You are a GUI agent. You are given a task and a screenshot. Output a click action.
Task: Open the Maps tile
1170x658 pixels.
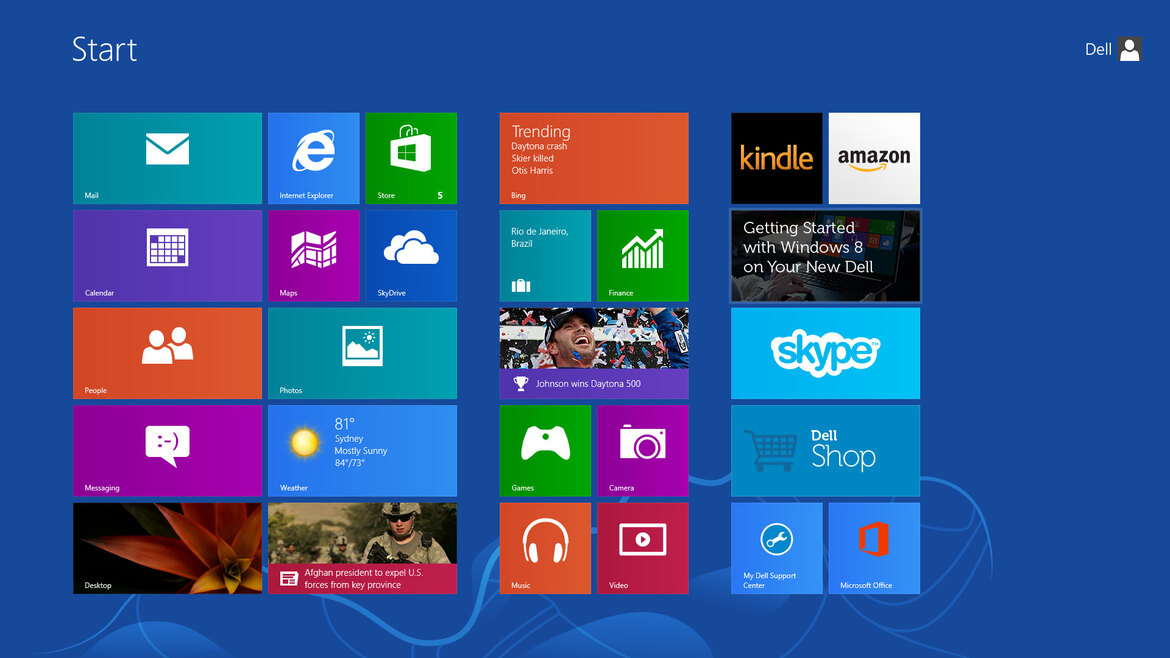[x=313, y=256]
